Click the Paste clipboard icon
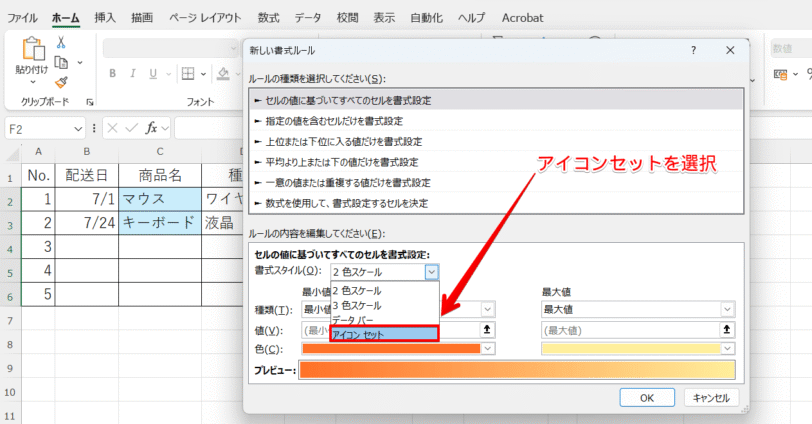The image size is (812, 424). (x=32, y=49)
